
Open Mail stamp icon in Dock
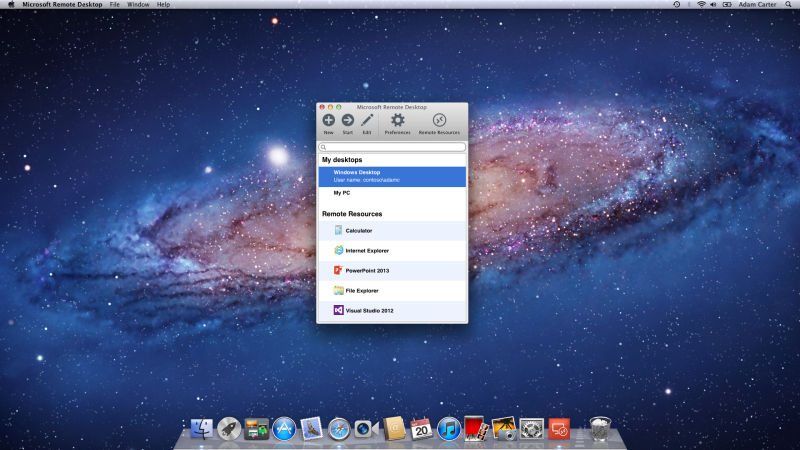pos(311,429)
